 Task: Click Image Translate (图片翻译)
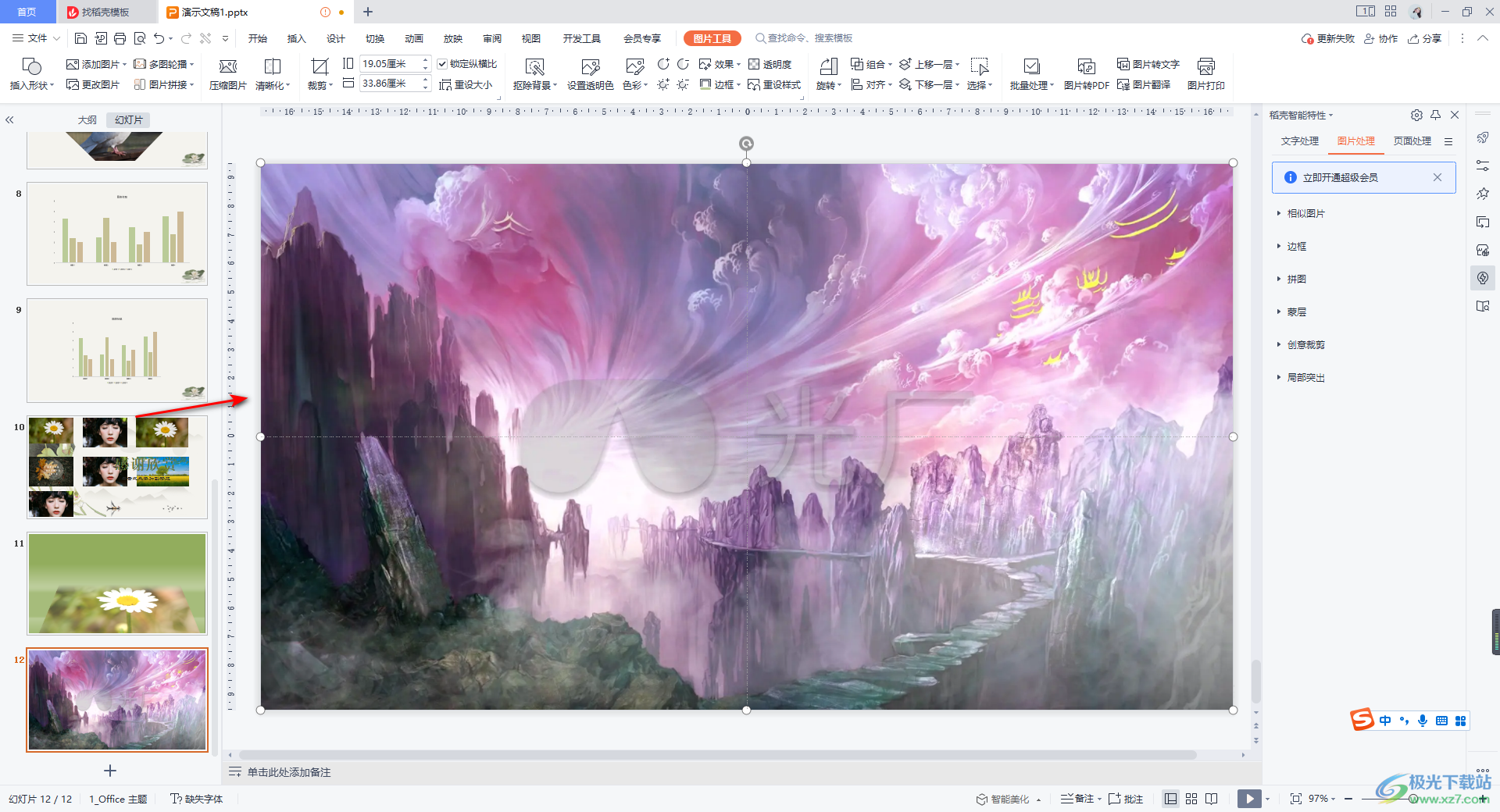tap(1144, 84)
